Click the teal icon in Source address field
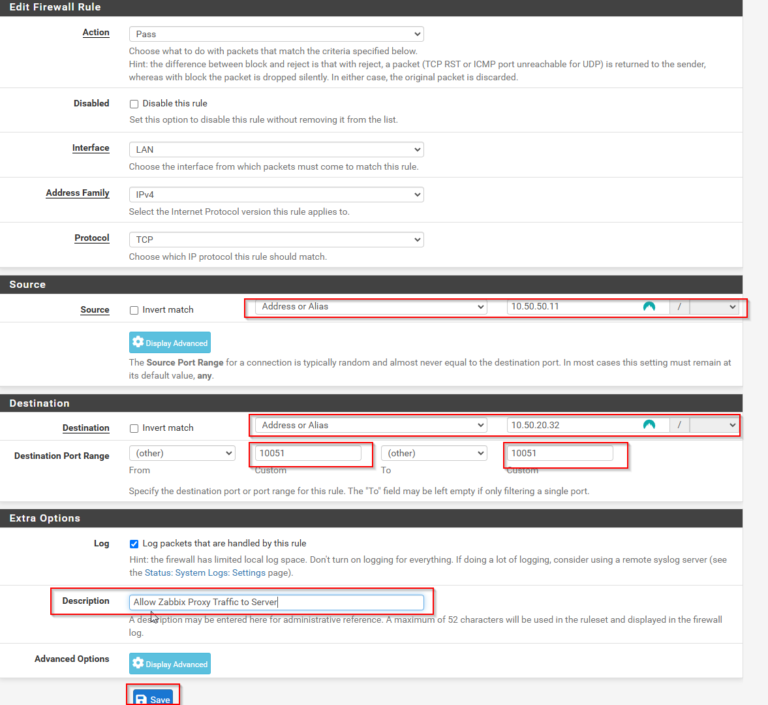The height and width of the screenshot is (705, 768). (x=649, y=307)
